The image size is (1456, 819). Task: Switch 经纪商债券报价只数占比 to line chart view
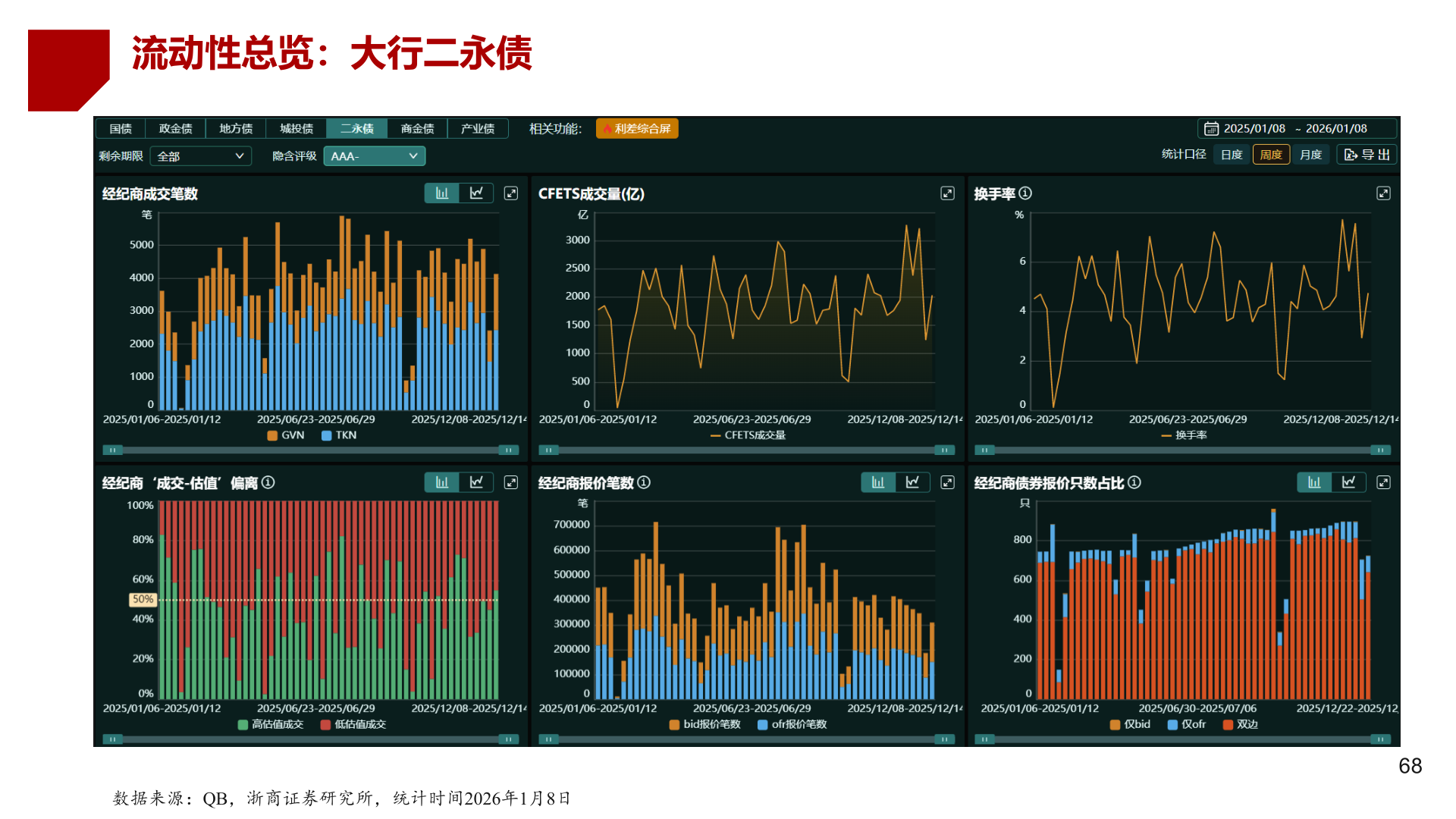click(1348, 482)
